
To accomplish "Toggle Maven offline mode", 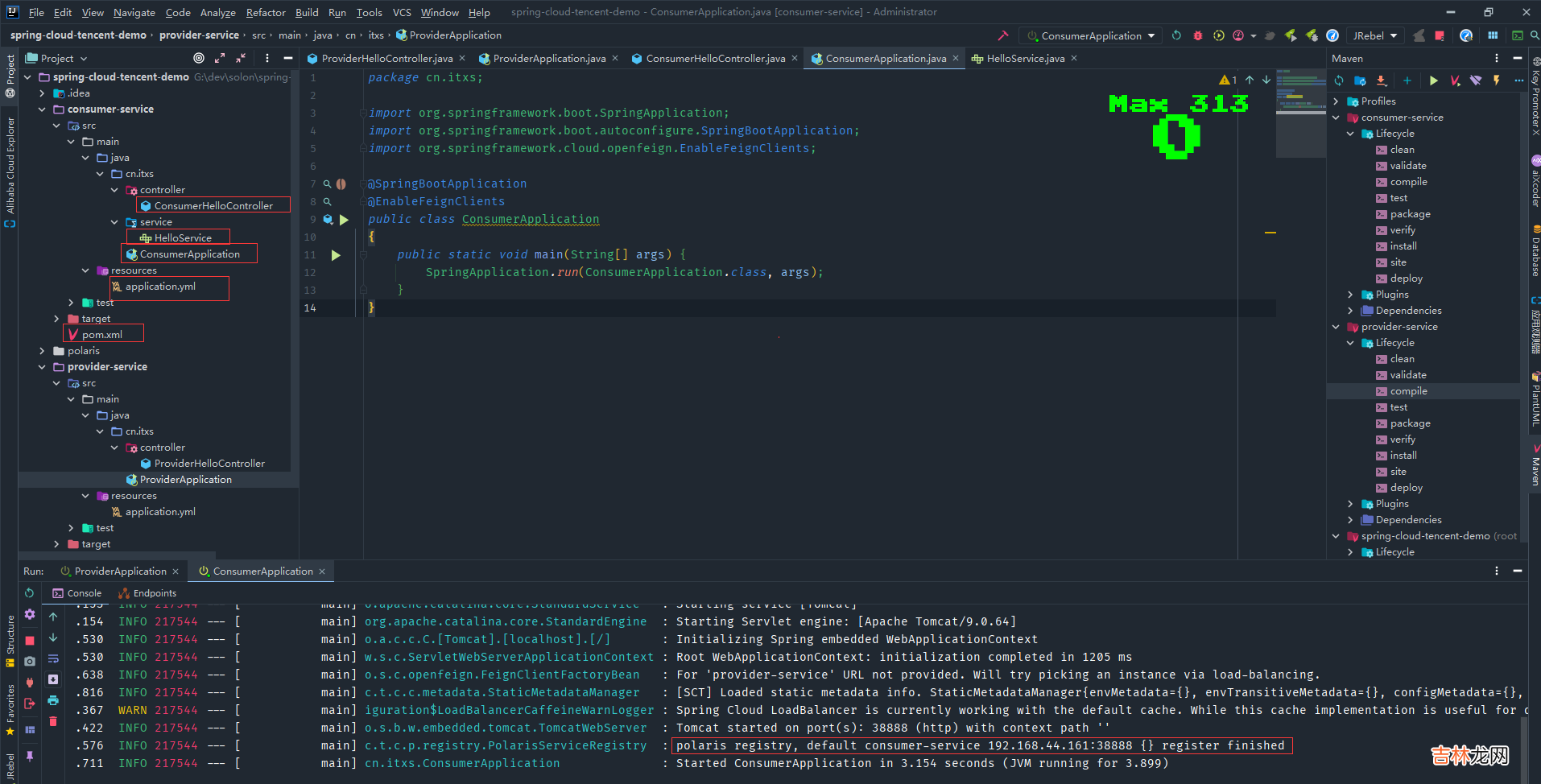I will [x=1476, y=80].
